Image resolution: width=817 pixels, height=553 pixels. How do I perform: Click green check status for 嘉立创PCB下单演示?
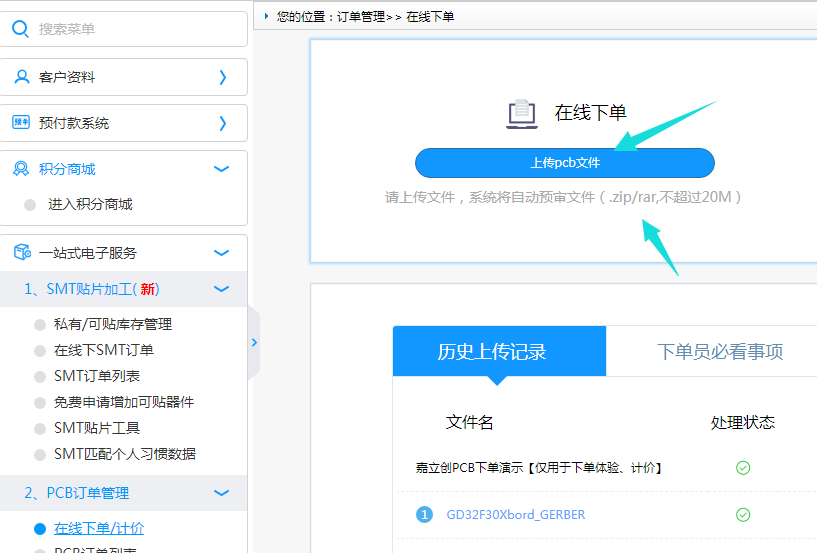tap(742, 468)
